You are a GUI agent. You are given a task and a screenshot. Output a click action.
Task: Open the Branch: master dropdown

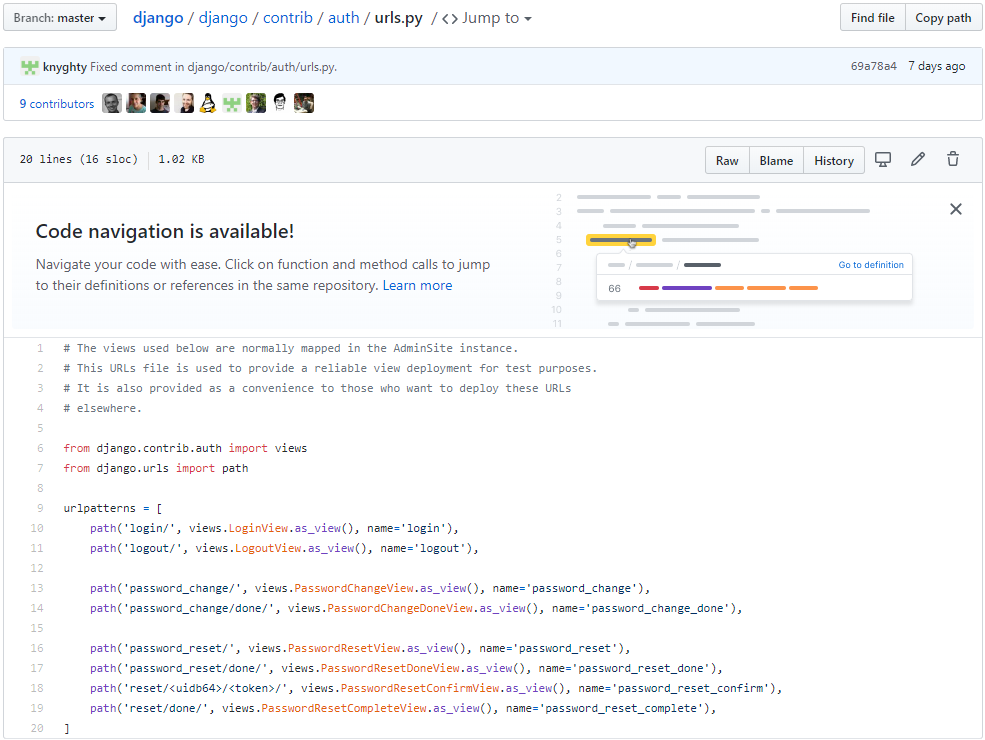point(60,18)
